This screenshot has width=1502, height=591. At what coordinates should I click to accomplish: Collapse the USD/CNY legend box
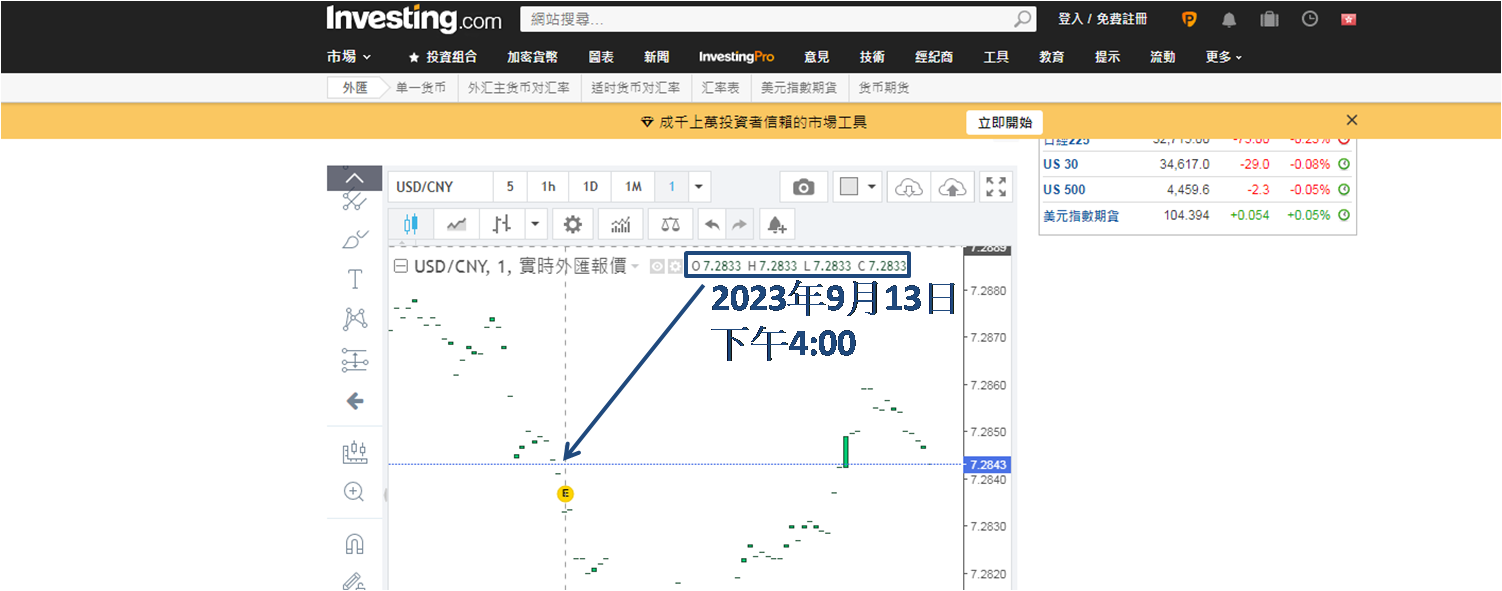click(x=400, y=266)
